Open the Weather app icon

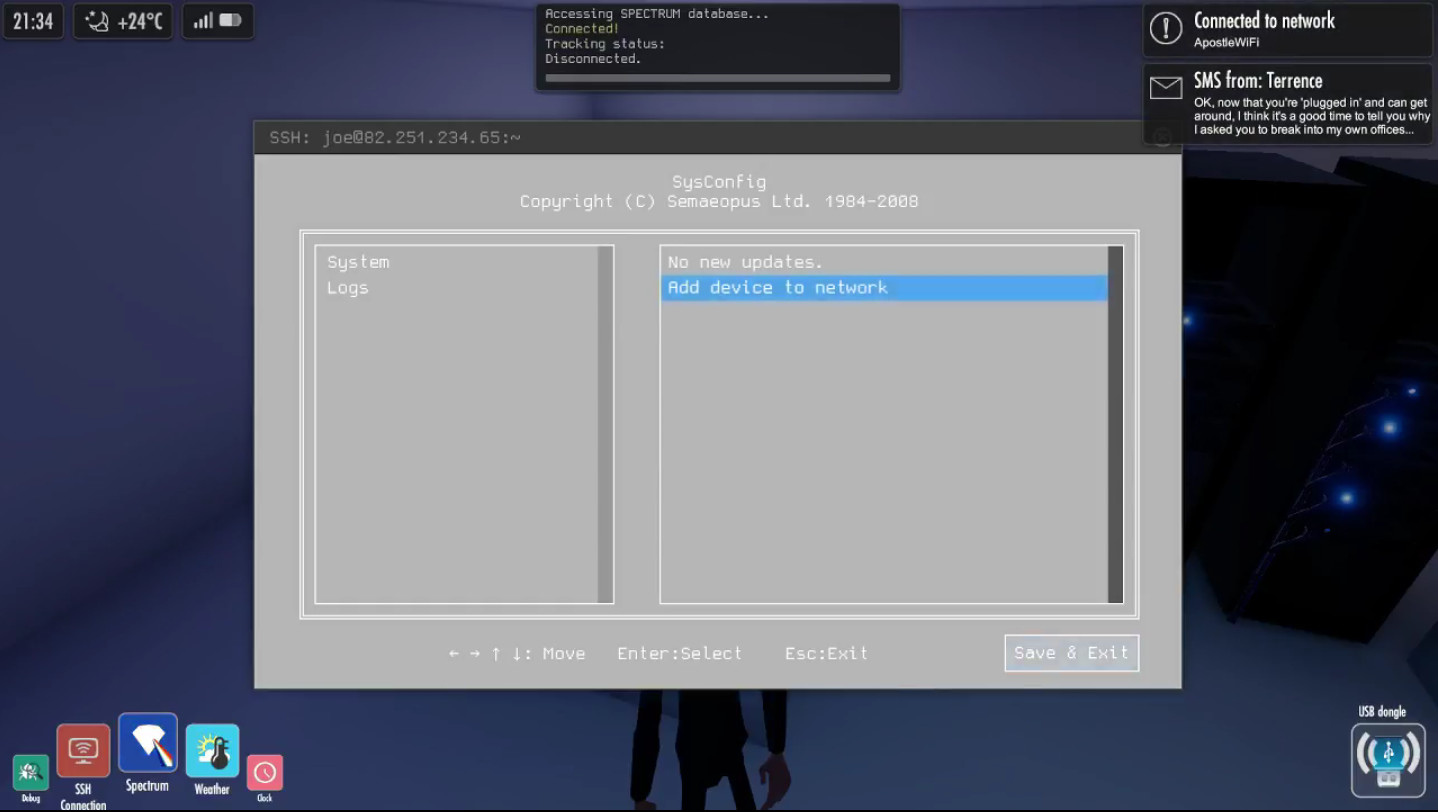[212, 751]
